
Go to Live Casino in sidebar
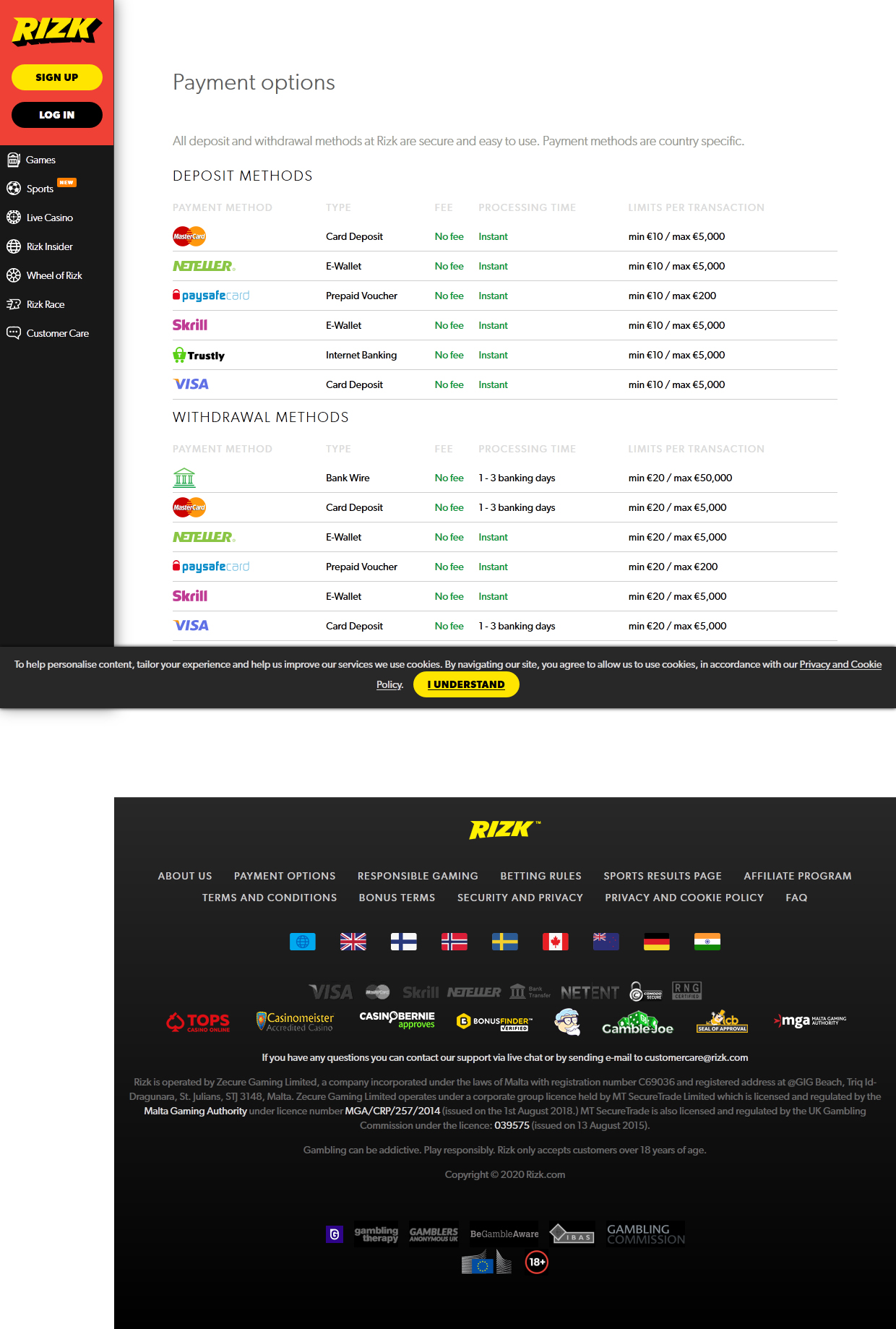click(49, 218)
